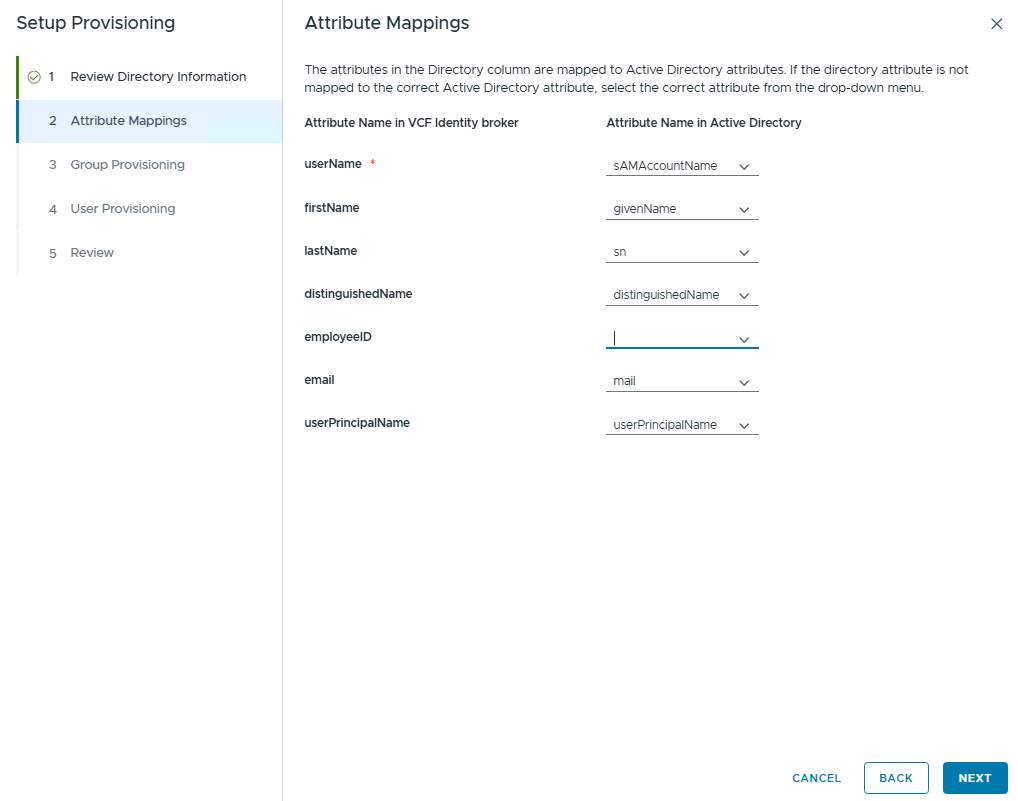Open the lastName sn dropdown
The width and height of the screenshot is (1018, 801).
coord(682,252)
